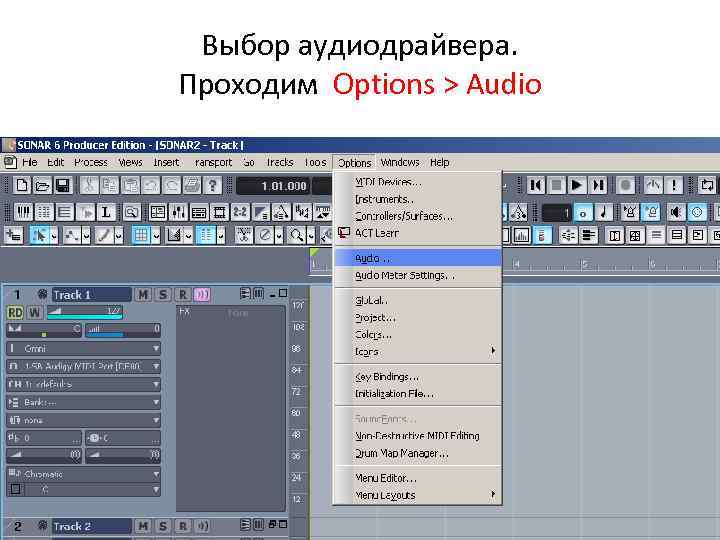
Task: Choose Colors... menu entry
Action: [417, 335]
